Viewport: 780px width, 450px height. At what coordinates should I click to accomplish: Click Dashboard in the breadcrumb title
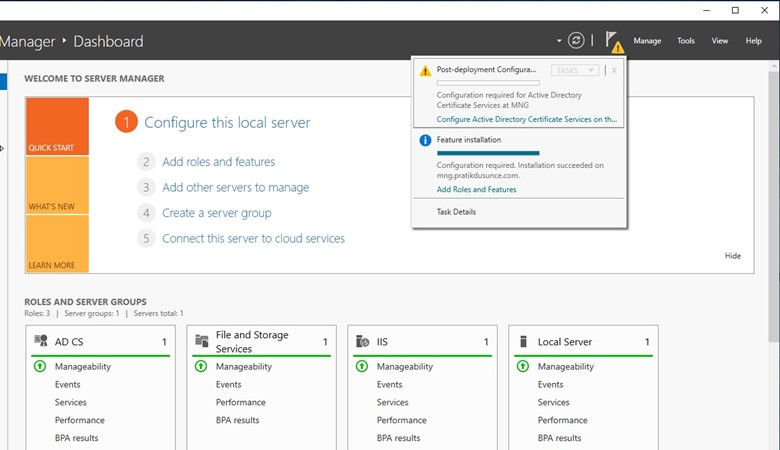coord(108,41)
